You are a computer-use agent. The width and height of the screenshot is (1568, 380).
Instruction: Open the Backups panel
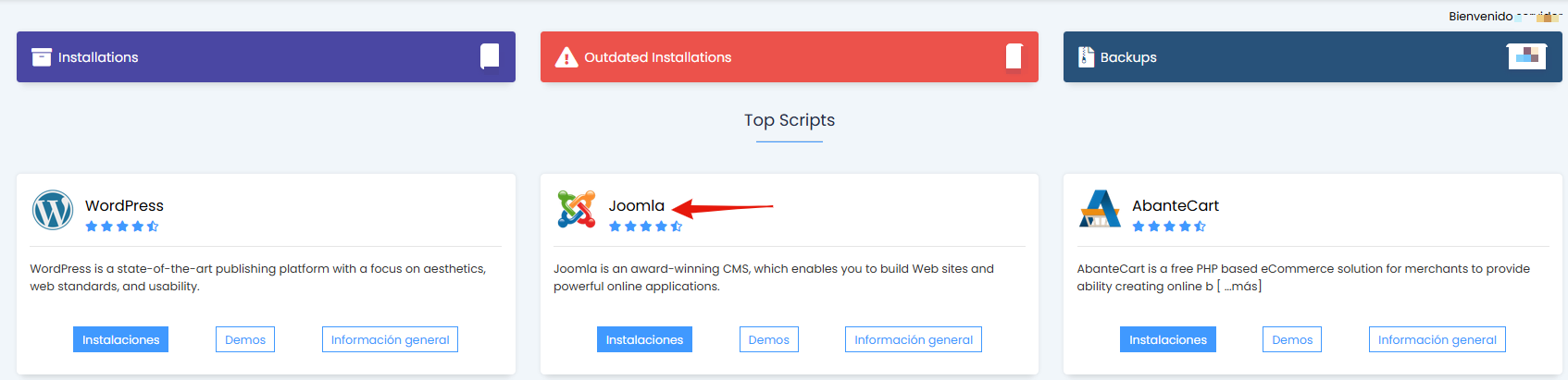coord(1313,56)
